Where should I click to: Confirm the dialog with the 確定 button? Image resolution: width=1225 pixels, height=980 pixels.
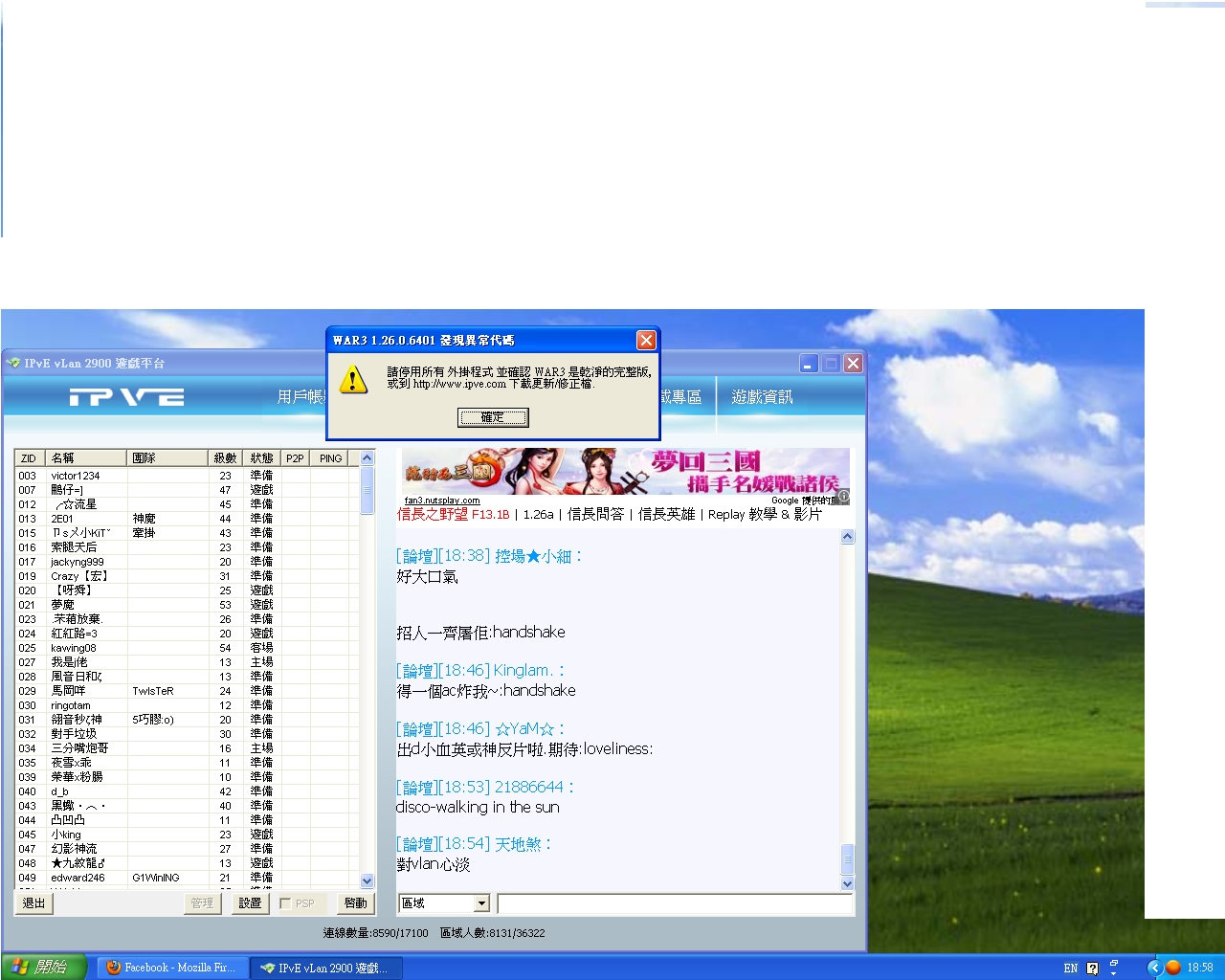point(493,417)
